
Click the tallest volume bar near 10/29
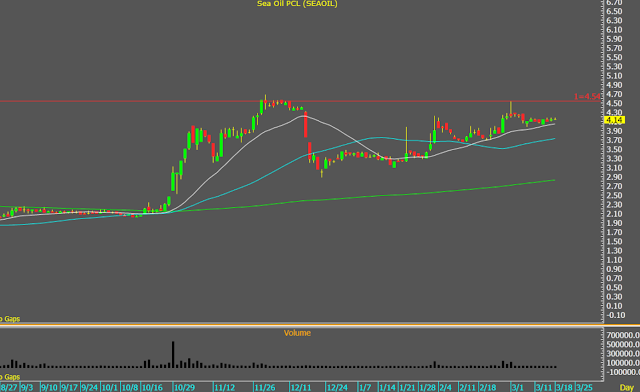coord(173,354)
